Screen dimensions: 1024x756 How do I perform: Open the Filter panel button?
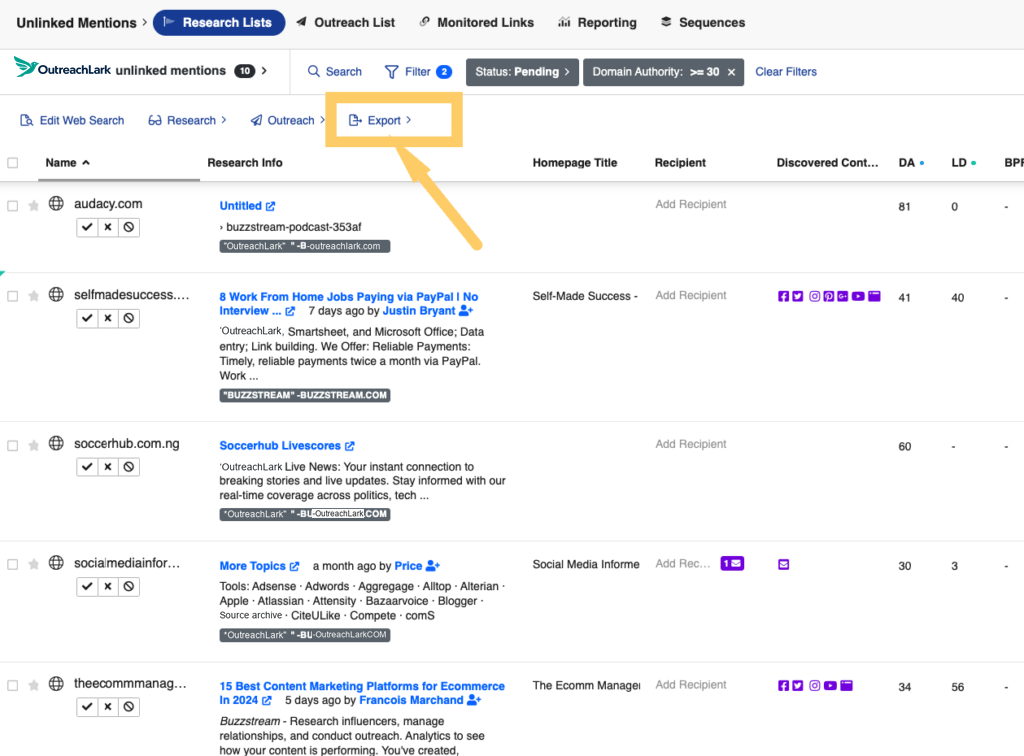[418, 72]
